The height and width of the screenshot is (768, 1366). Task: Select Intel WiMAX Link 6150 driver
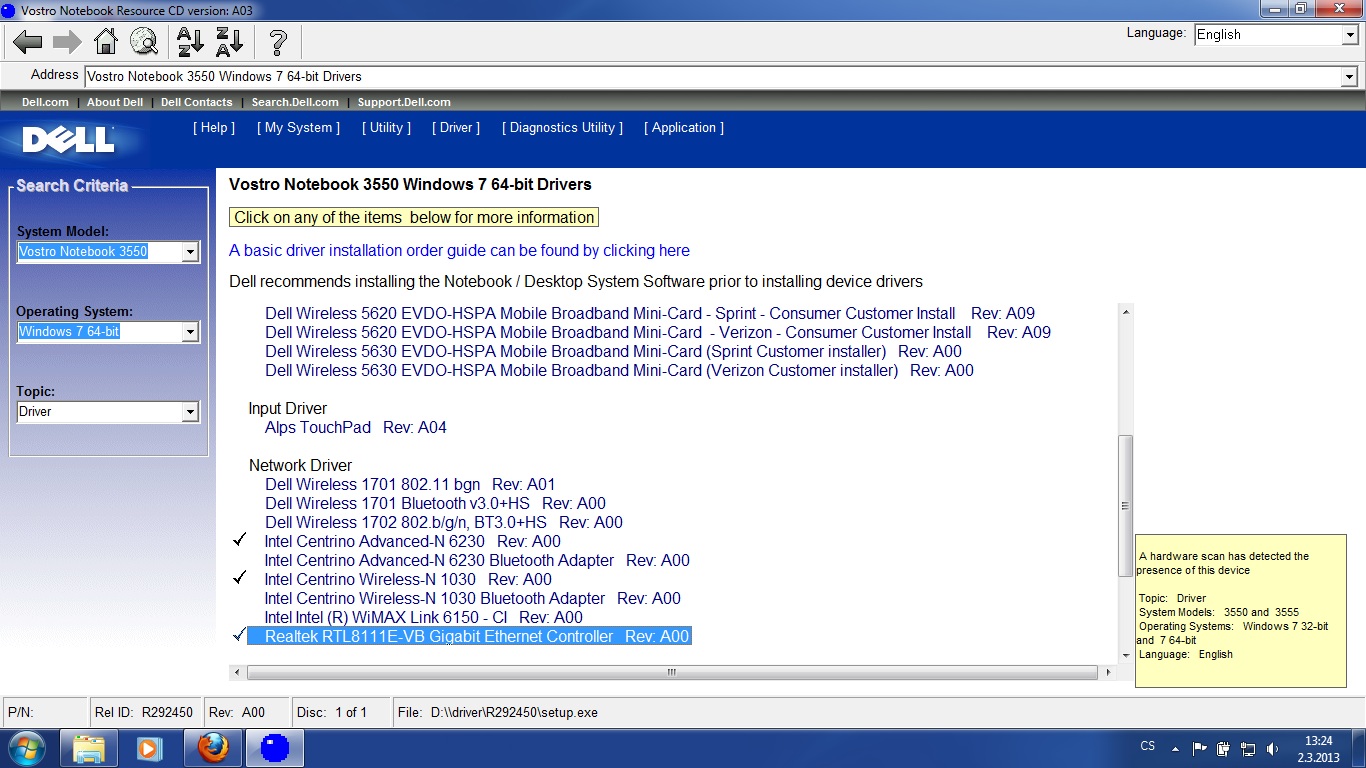click(x=423, y=618)
